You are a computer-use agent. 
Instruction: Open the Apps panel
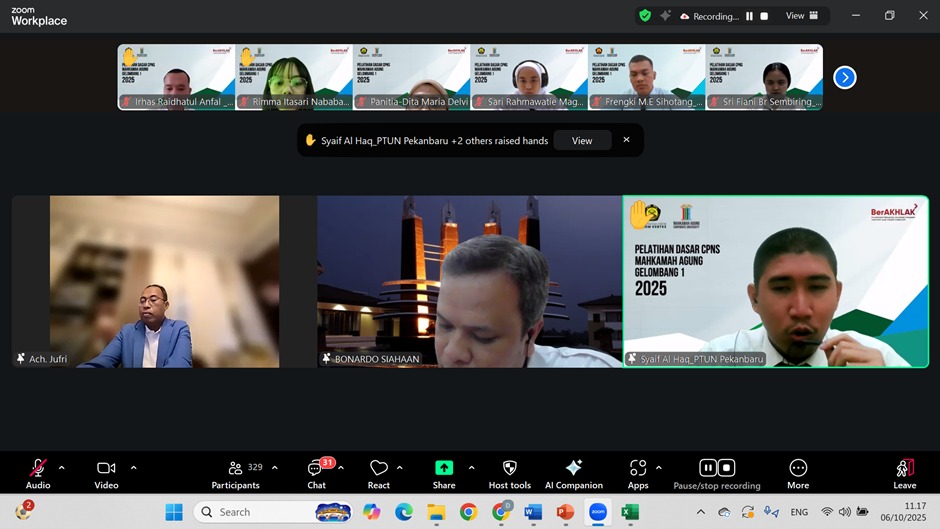pyautogui.click(x=638, y=468)
